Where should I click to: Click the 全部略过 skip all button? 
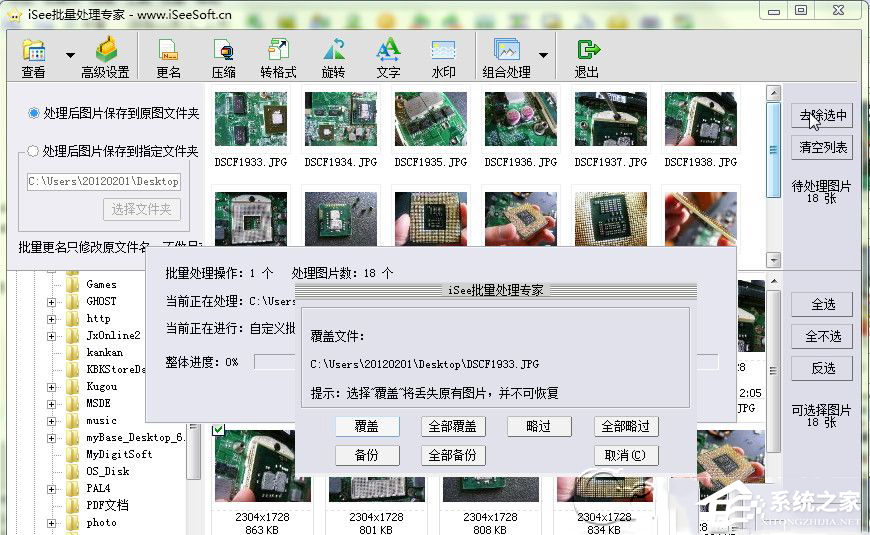pyautogui.click(x=626, y=426)
